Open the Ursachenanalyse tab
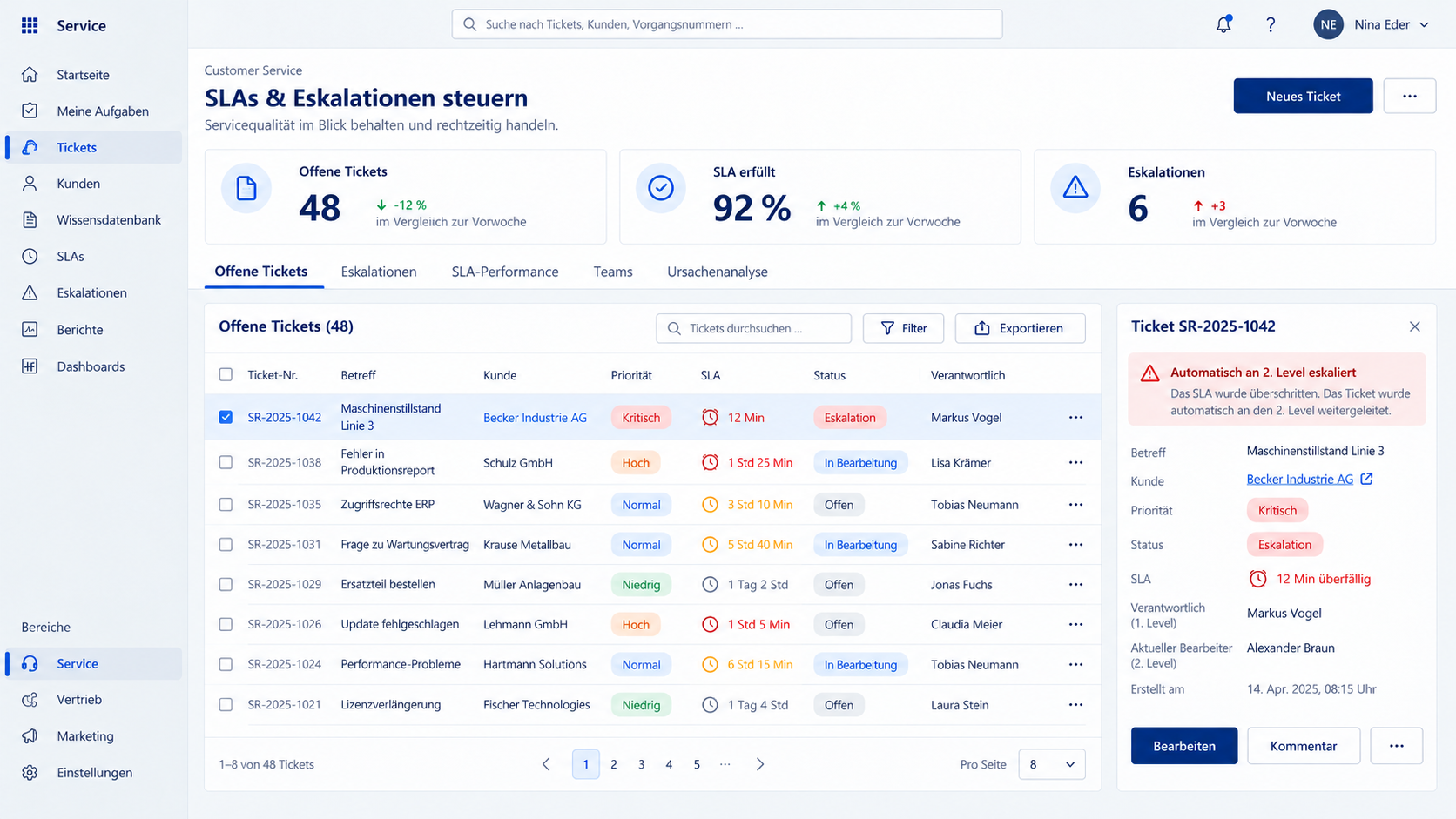1456x819 pixels. 718,272
